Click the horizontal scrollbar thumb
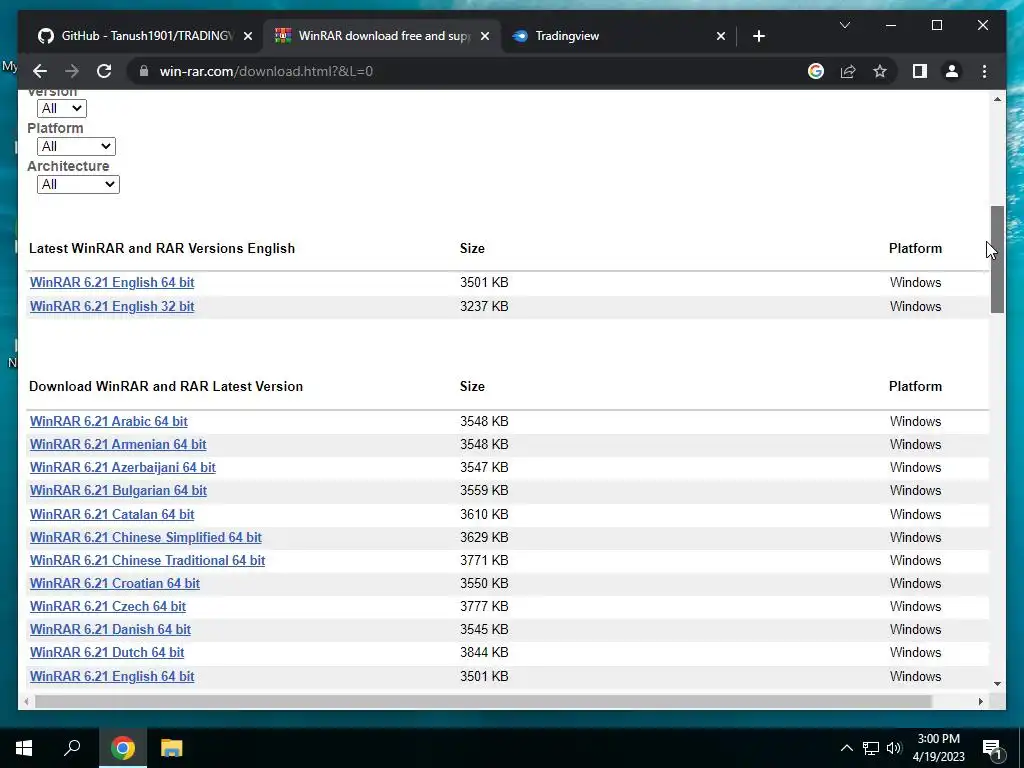1024x768 pixels. (483, 701)
